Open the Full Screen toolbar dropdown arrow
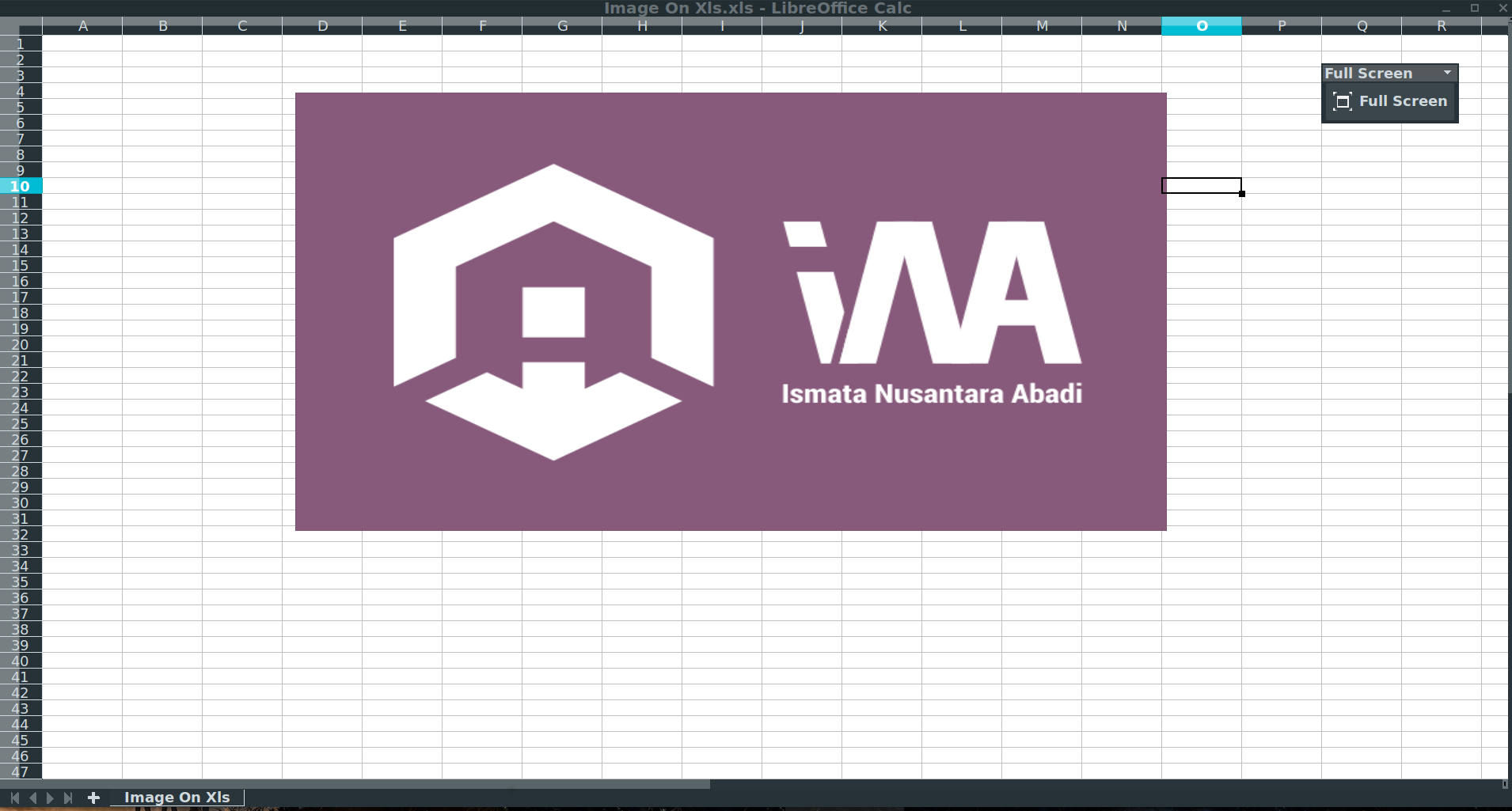The height and width of the screenshot is (811, 1512). [x=1447, y=73]
